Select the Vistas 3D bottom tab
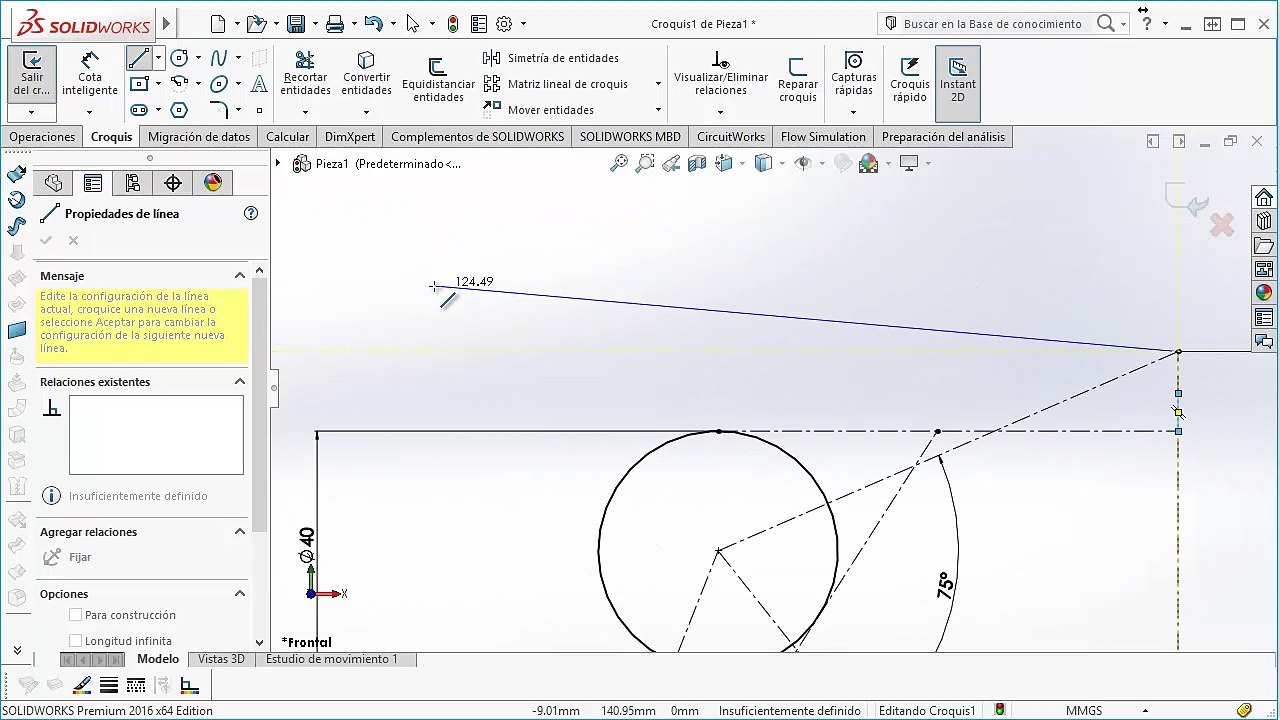Image resolution: width=1280 pixels, height=720 pixels. click(221, 659)
